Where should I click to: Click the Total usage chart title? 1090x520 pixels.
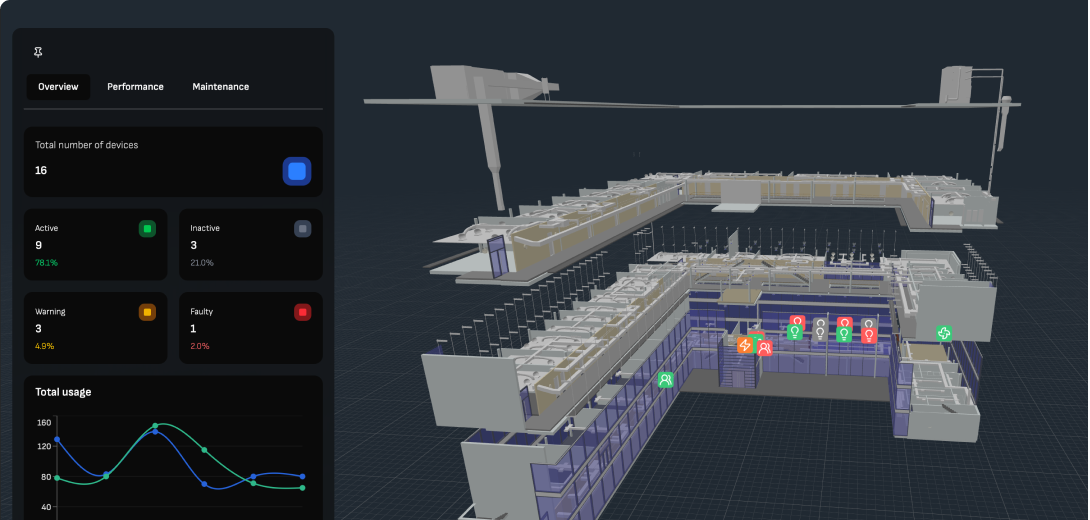click(63, 392)
